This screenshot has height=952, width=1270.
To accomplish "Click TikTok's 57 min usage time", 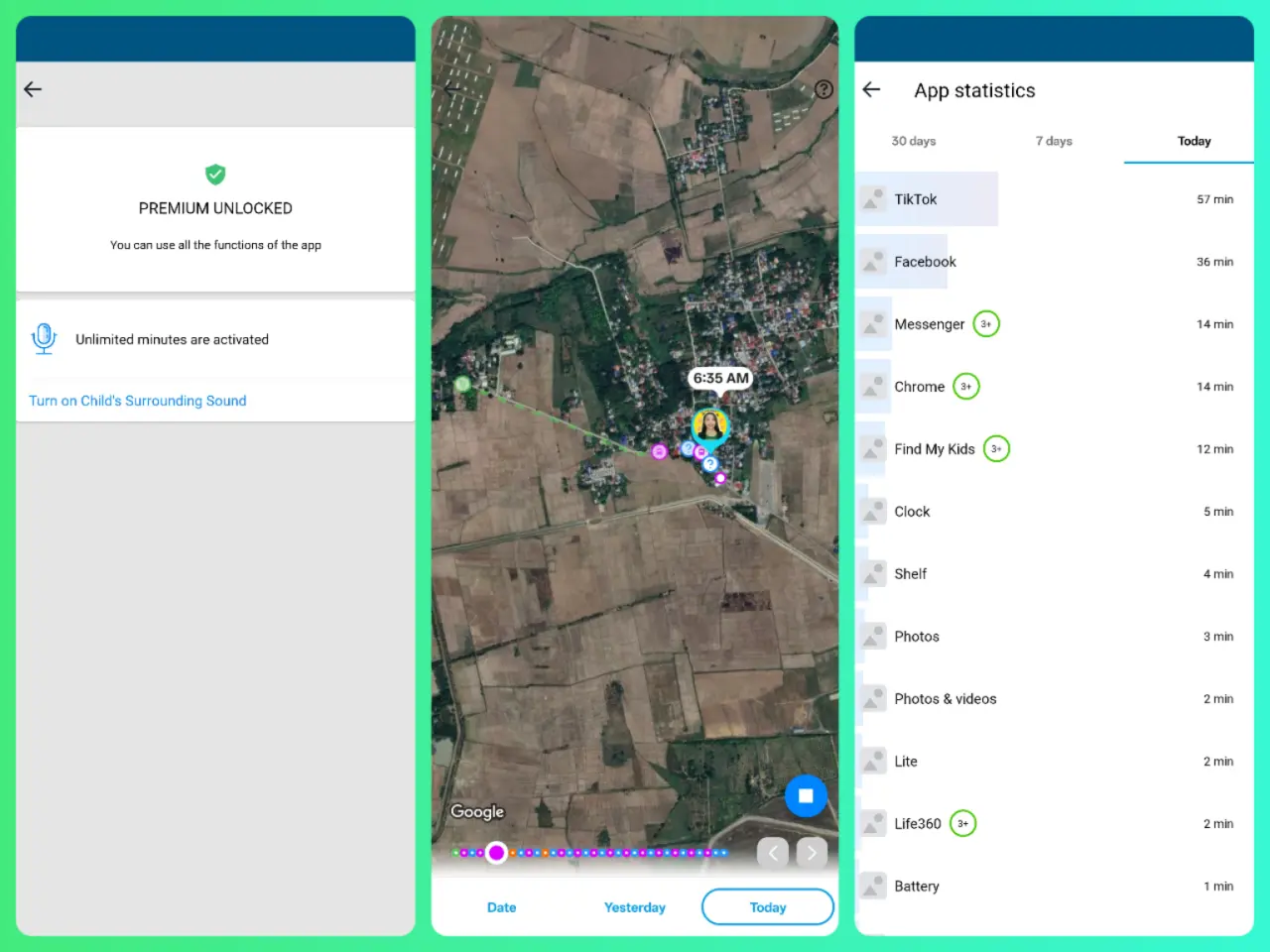I will (x=1215, y=199).
